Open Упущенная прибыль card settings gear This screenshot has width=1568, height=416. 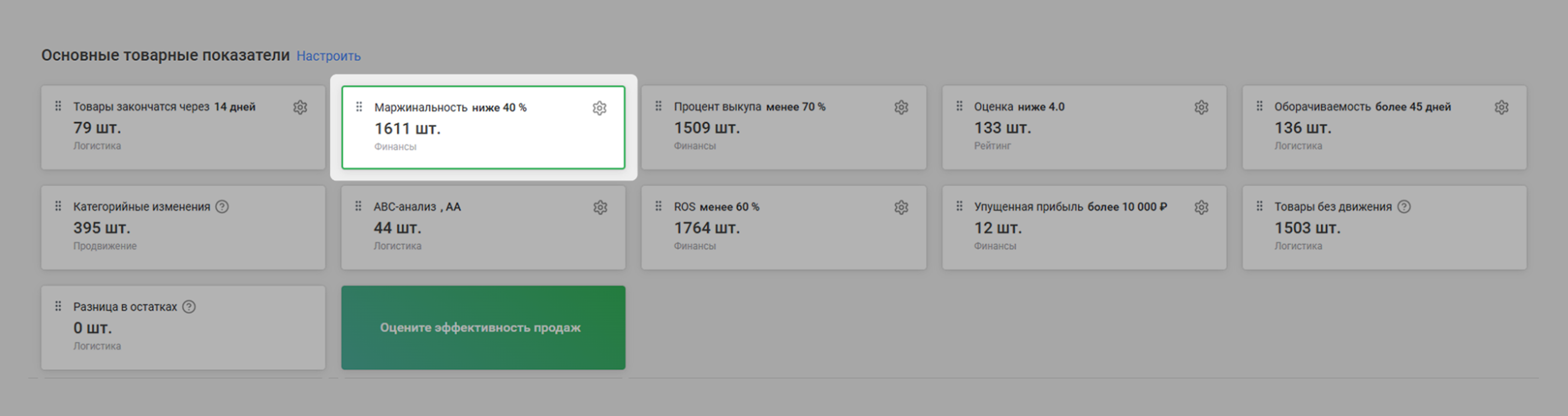pos(1201,207)
